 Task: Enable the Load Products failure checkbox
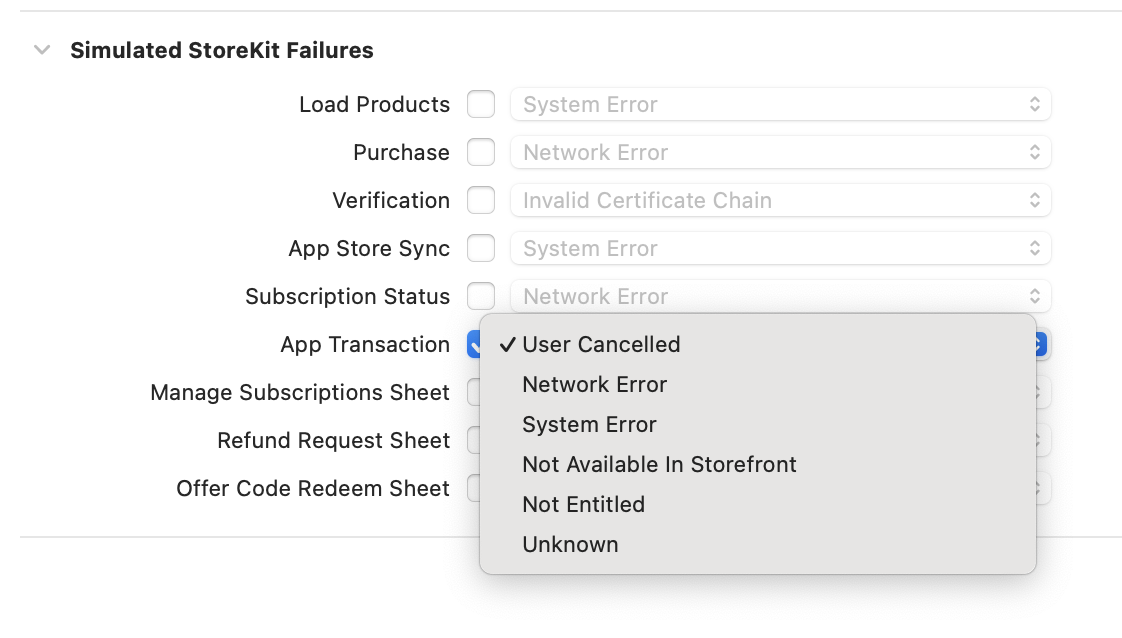481,104
